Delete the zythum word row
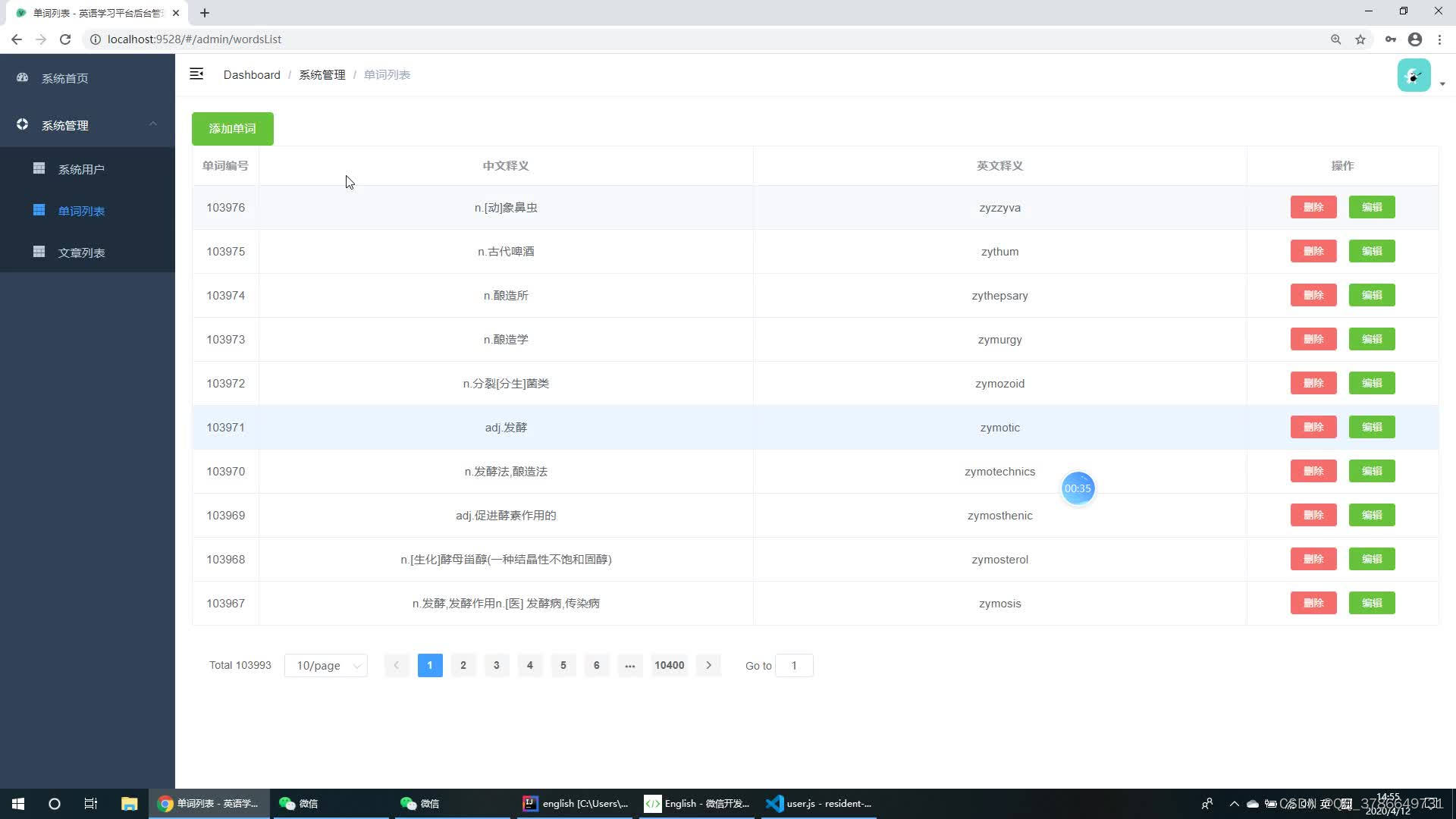This screenshot has width=1456, height=819. click(1313, 251)
